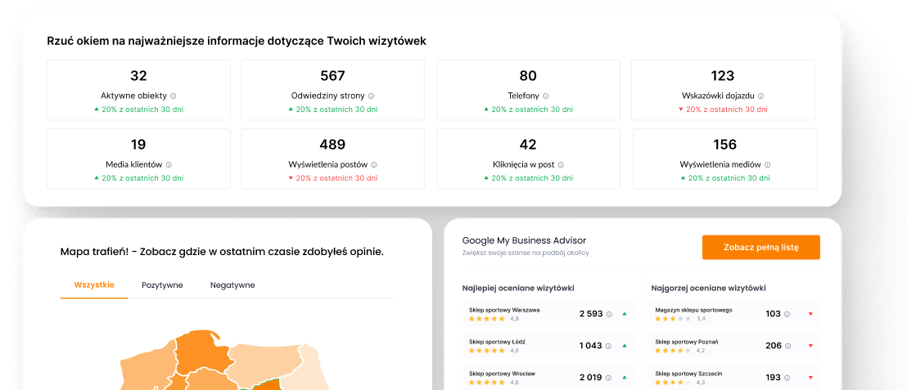
Task: Switch to the Negatywne tab
Action: click(x=233, y=285)
